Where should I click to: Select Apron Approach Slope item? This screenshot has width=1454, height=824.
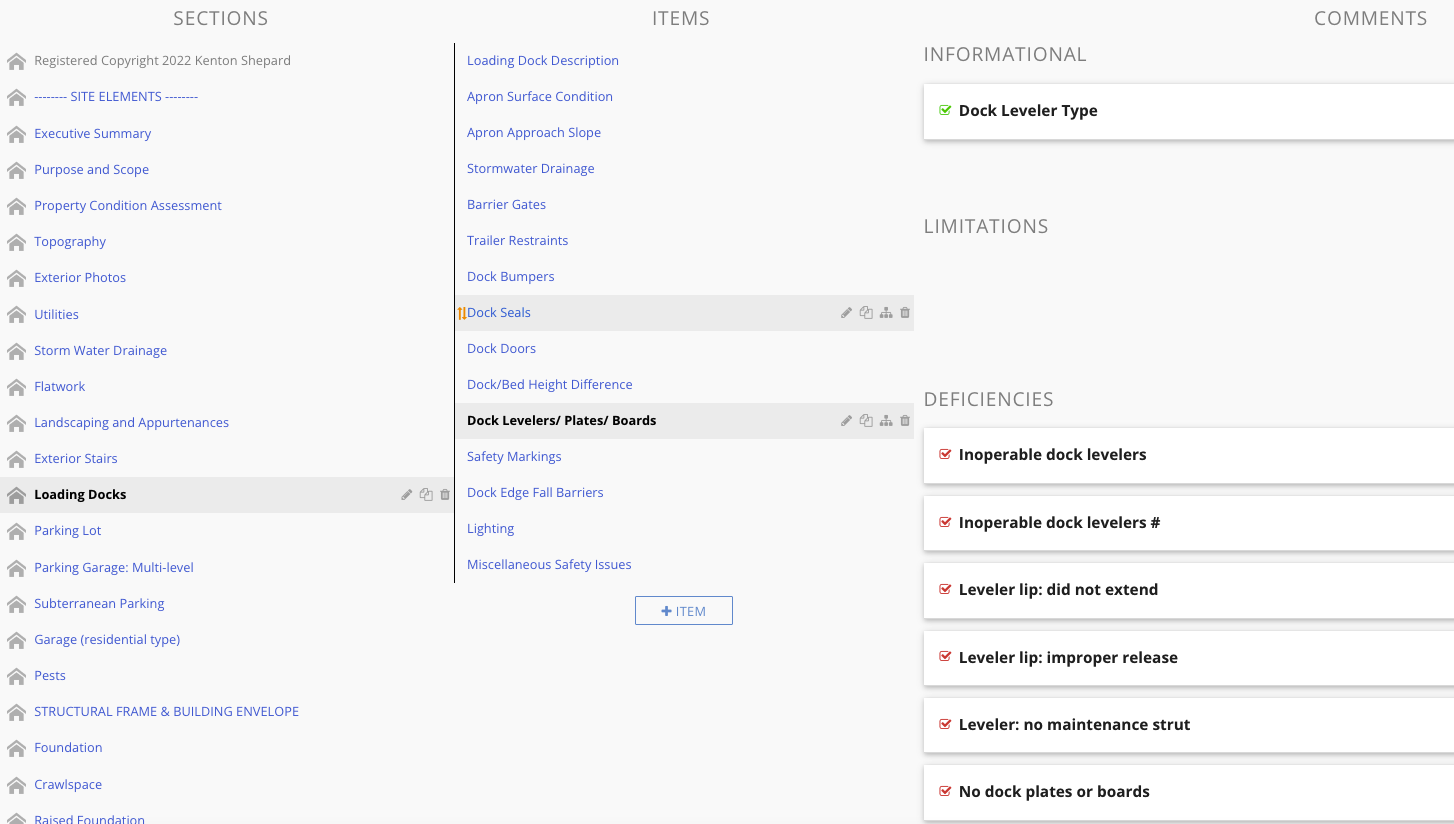(x=534, y=133)
